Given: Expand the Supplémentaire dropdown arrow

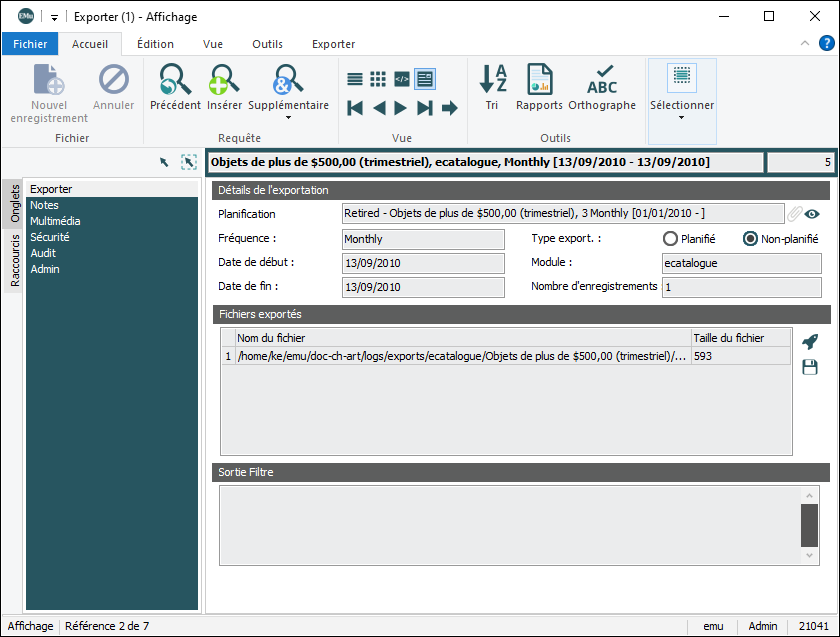Looking at the screenshot, I should 288,118.
